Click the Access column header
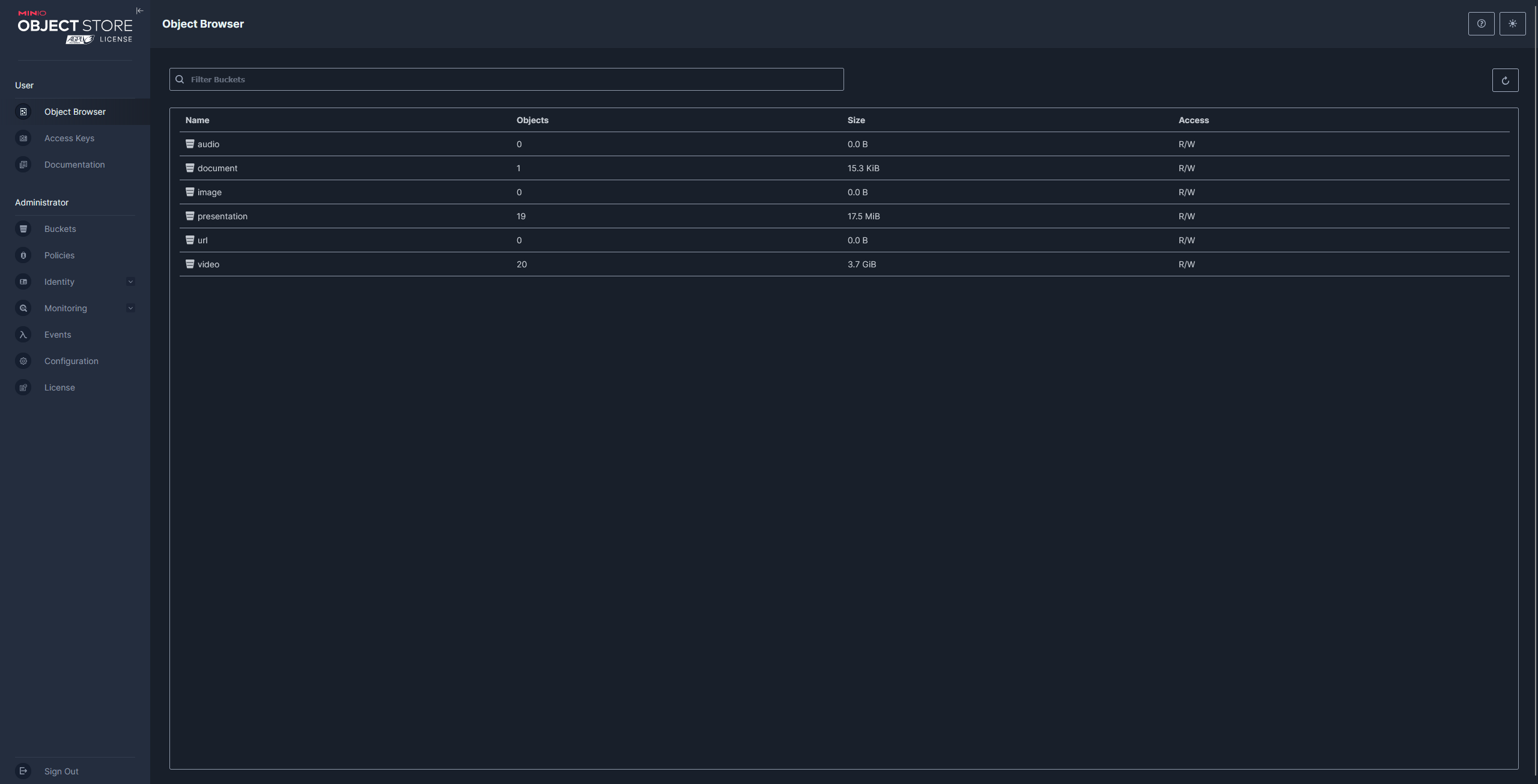 point(1194,120)
